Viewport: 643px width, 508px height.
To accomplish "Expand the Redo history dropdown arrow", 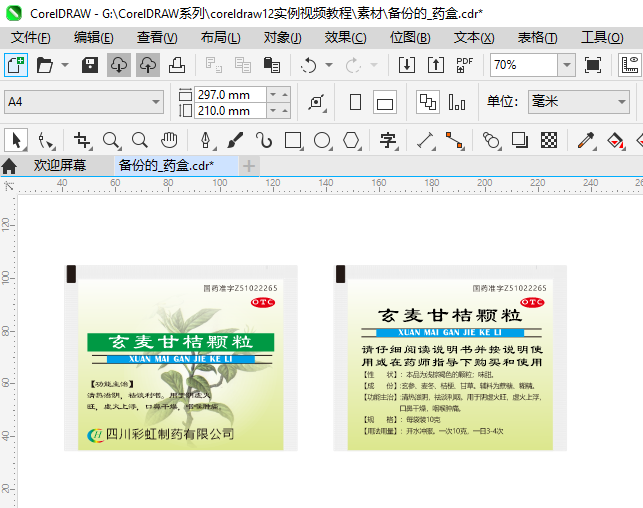I will point(374,65).
